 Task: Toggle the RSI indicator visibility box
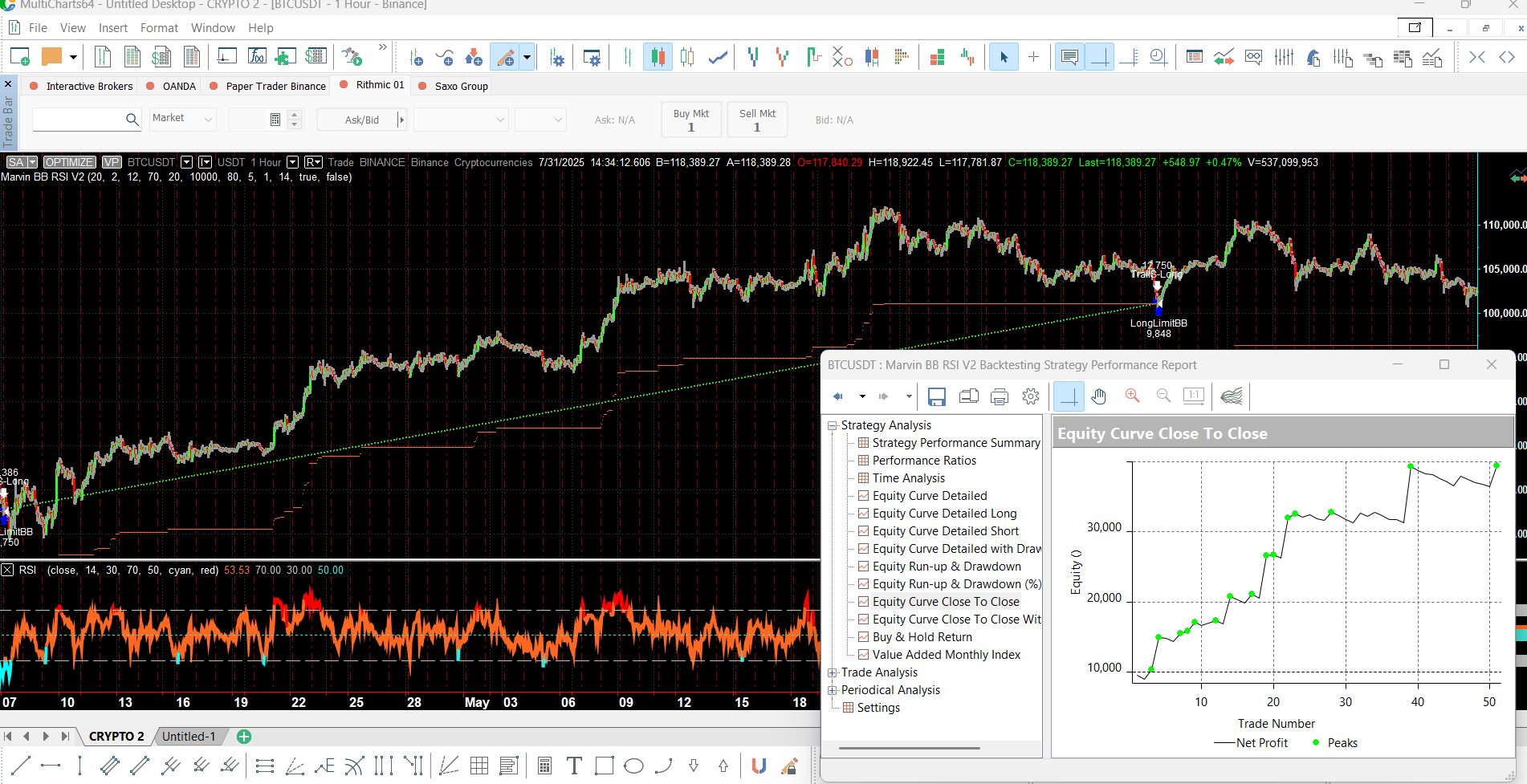point(7,570)
